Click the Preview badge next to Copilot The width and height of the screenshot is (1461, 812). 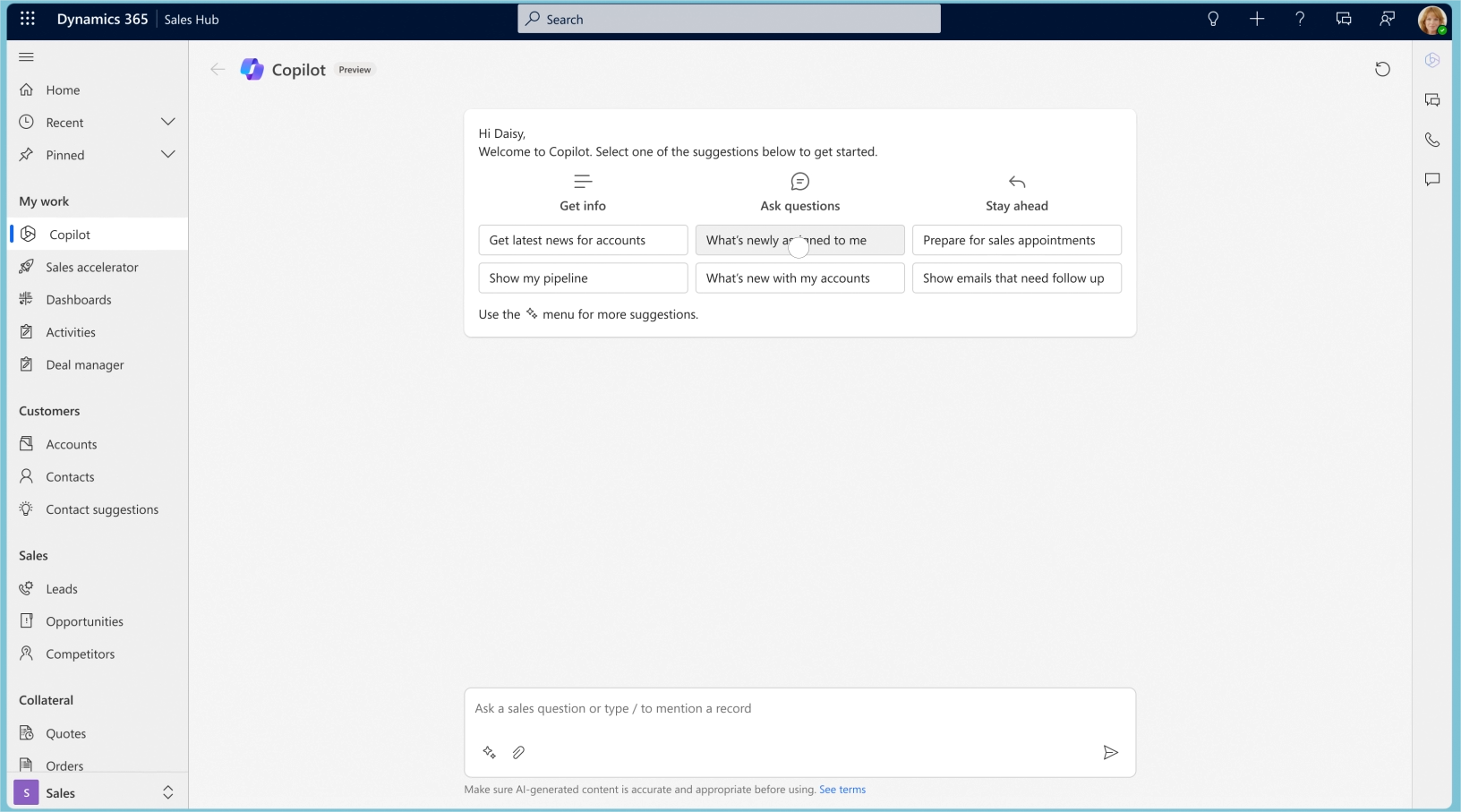(x=355, y=70)
